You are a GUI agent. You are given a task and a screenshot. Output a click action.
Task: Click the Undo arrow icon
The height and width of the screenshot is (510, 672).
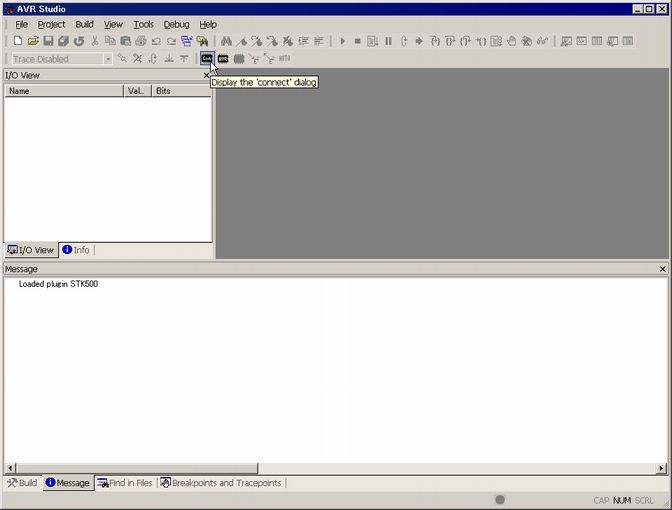point(156,41)
